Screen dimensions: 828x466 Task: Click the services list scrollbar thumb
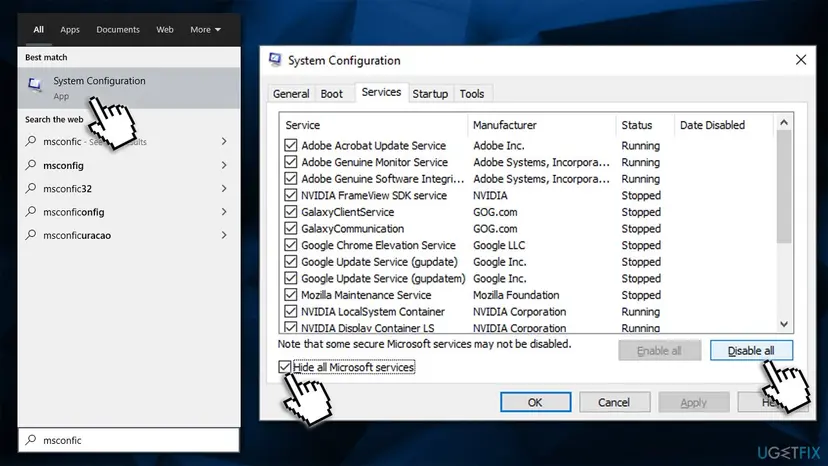(x=784, y=186)
